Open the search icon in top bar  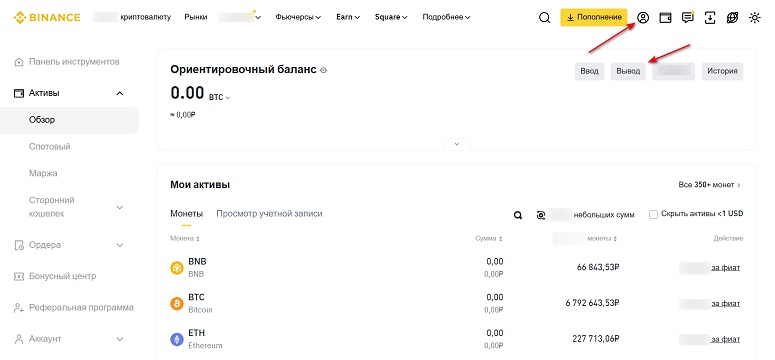point(544,18)
